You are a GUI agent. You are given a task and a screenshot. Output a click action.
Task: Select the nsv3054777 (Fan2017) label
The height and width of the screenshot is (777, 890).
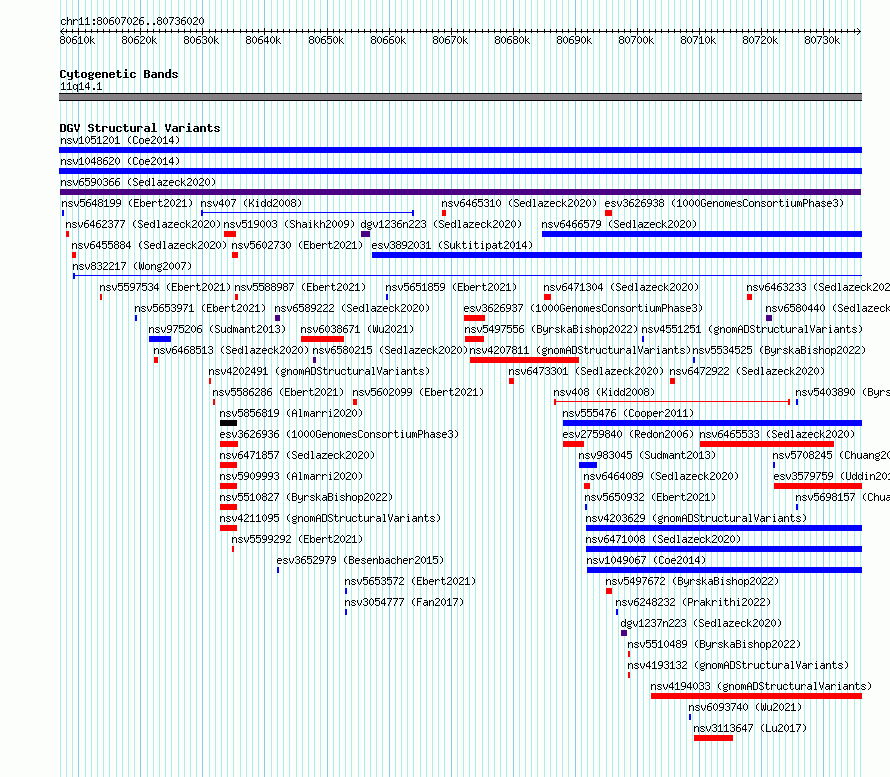pos(404,602)
